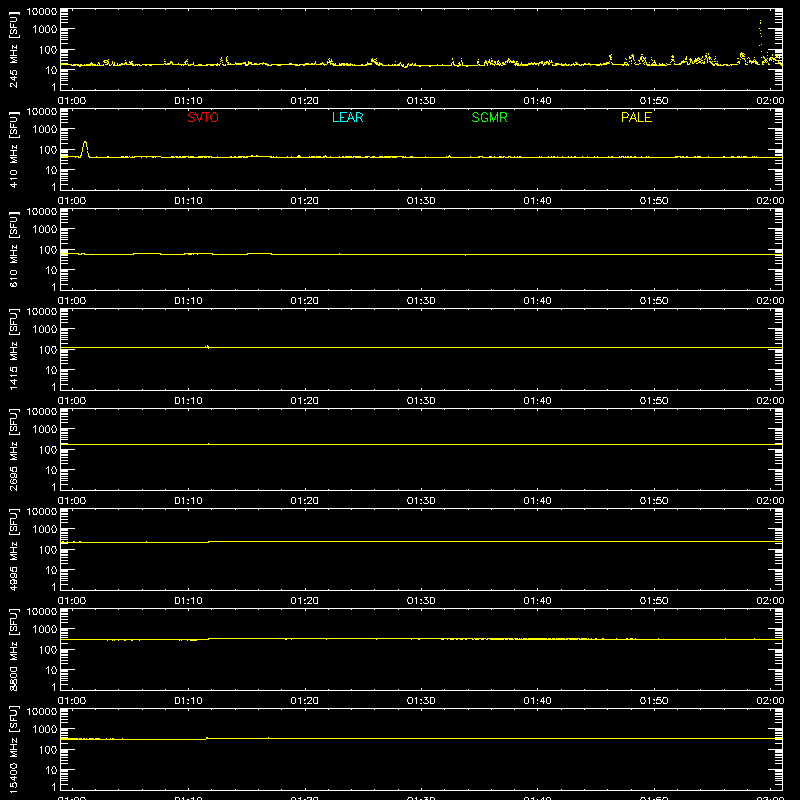This screenshot has height=800, width=800.
Task: Click '01:50' under the 2695 MHz plot
Action: coord(654,501)
